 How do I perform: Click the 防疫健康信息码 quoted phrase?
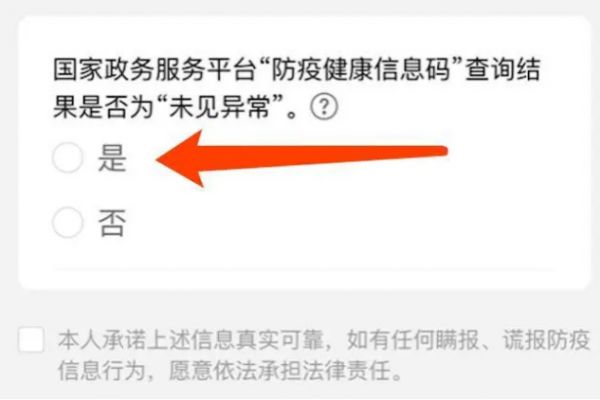point(361,70)
